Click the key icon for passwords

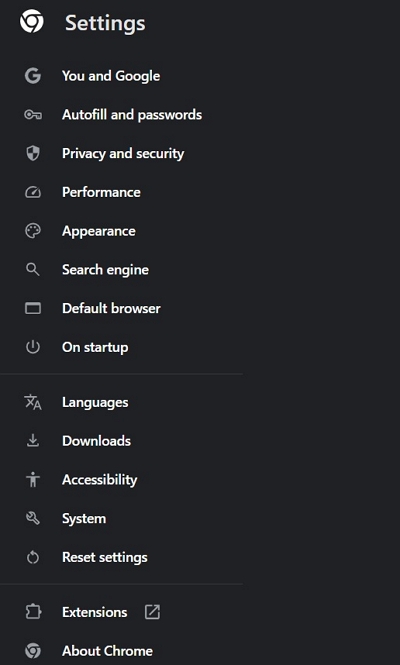coord(33,115)
